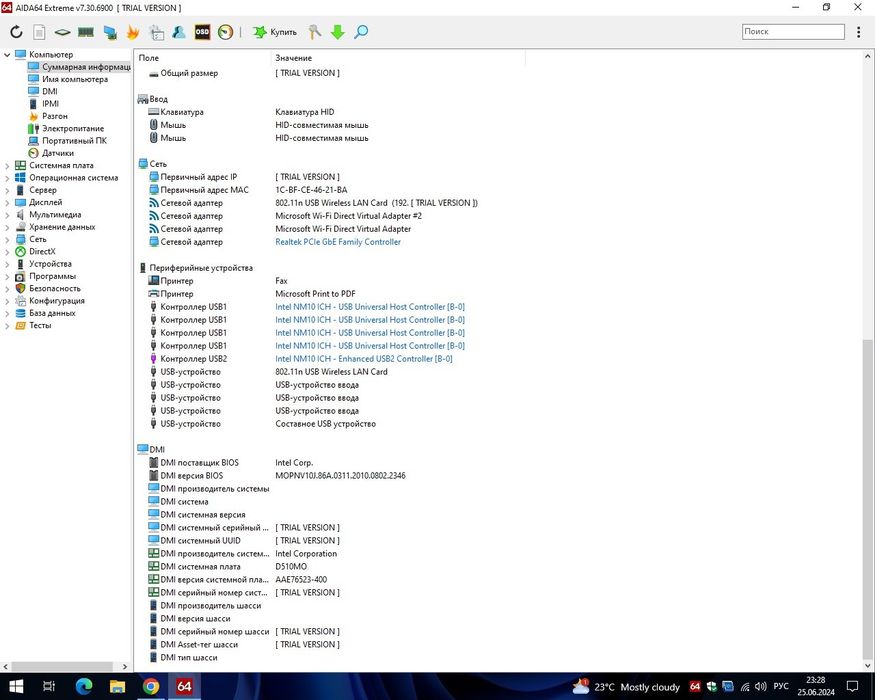The width and height of the screenshot is (875, 700).
Task: Focus the Поиск search field
Action: click(793, 31)
